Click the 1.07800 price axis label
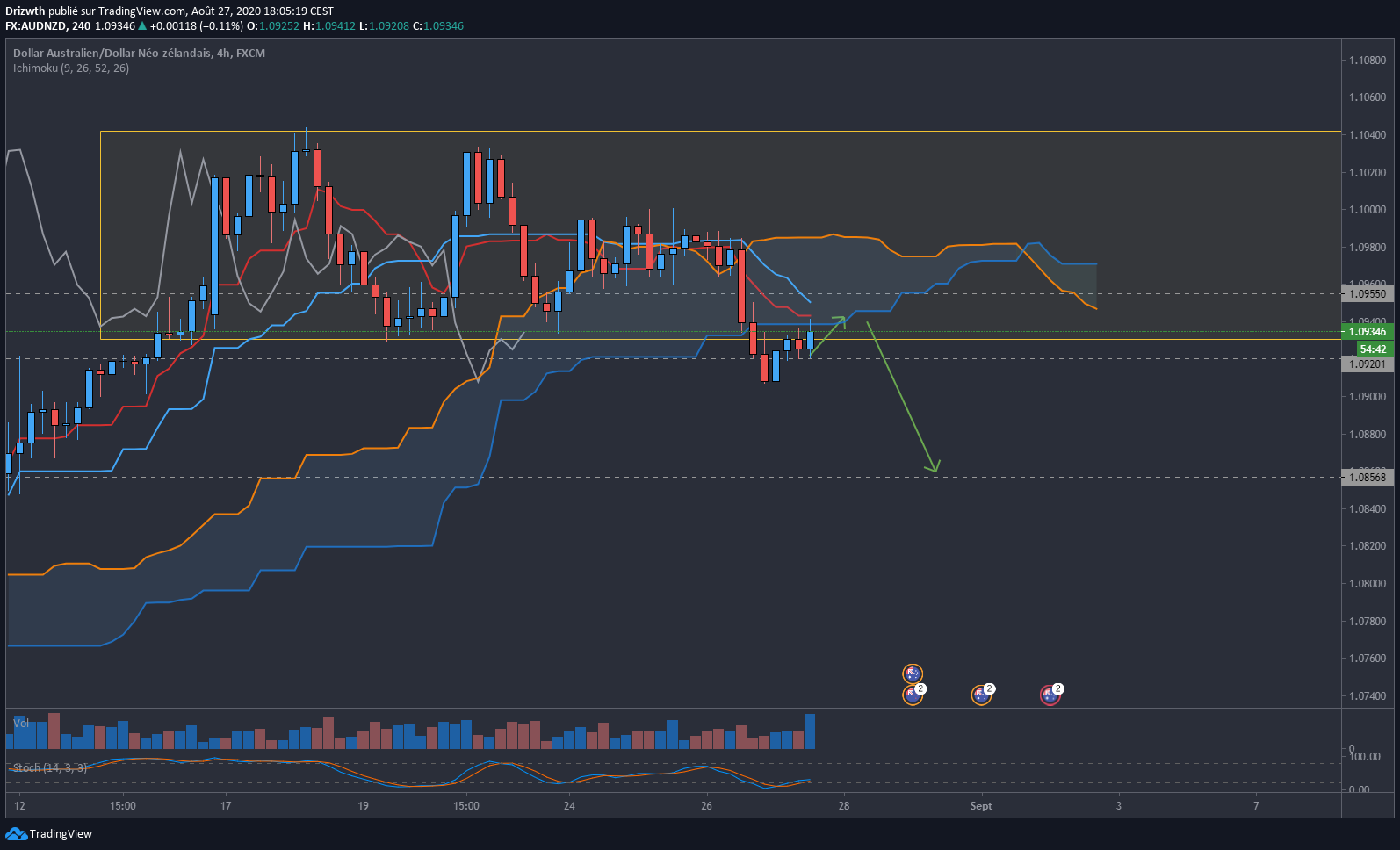The width and height of the screenshot is (1400, 850). pos(1368,622)
